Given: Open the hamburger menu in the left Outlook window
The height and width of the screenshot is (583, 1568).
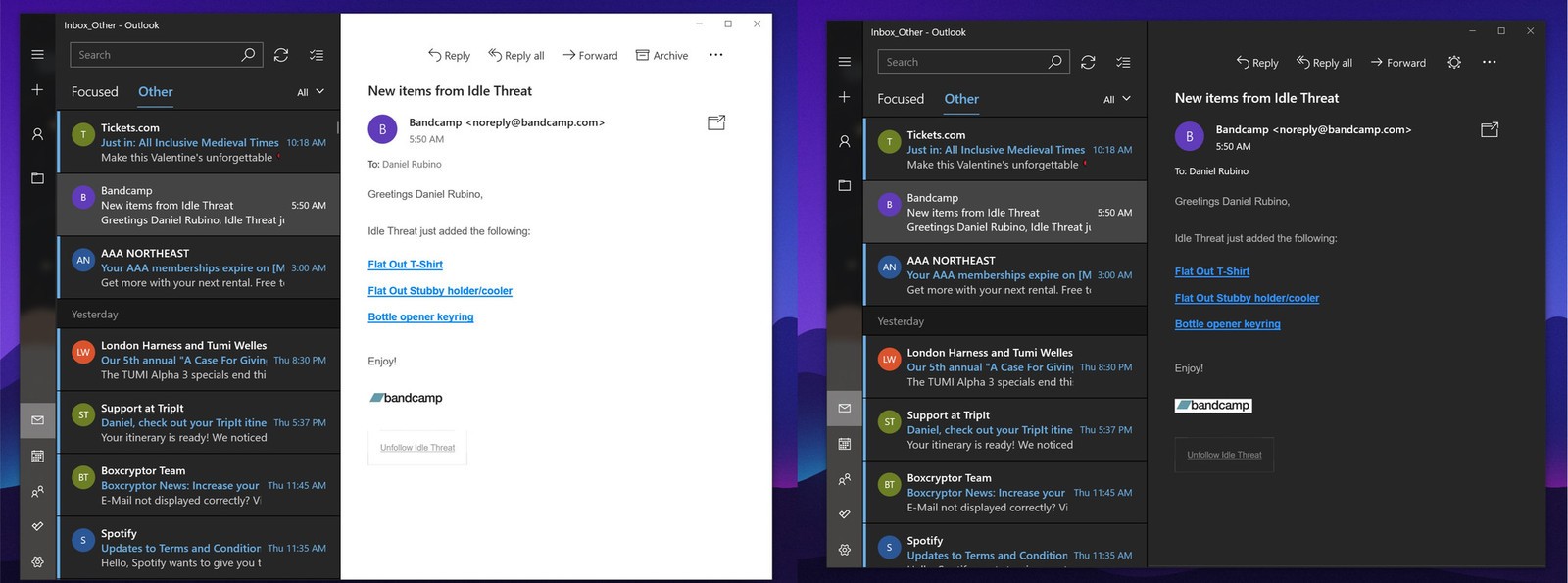Looking at the screenshot, I should [37, 55].
